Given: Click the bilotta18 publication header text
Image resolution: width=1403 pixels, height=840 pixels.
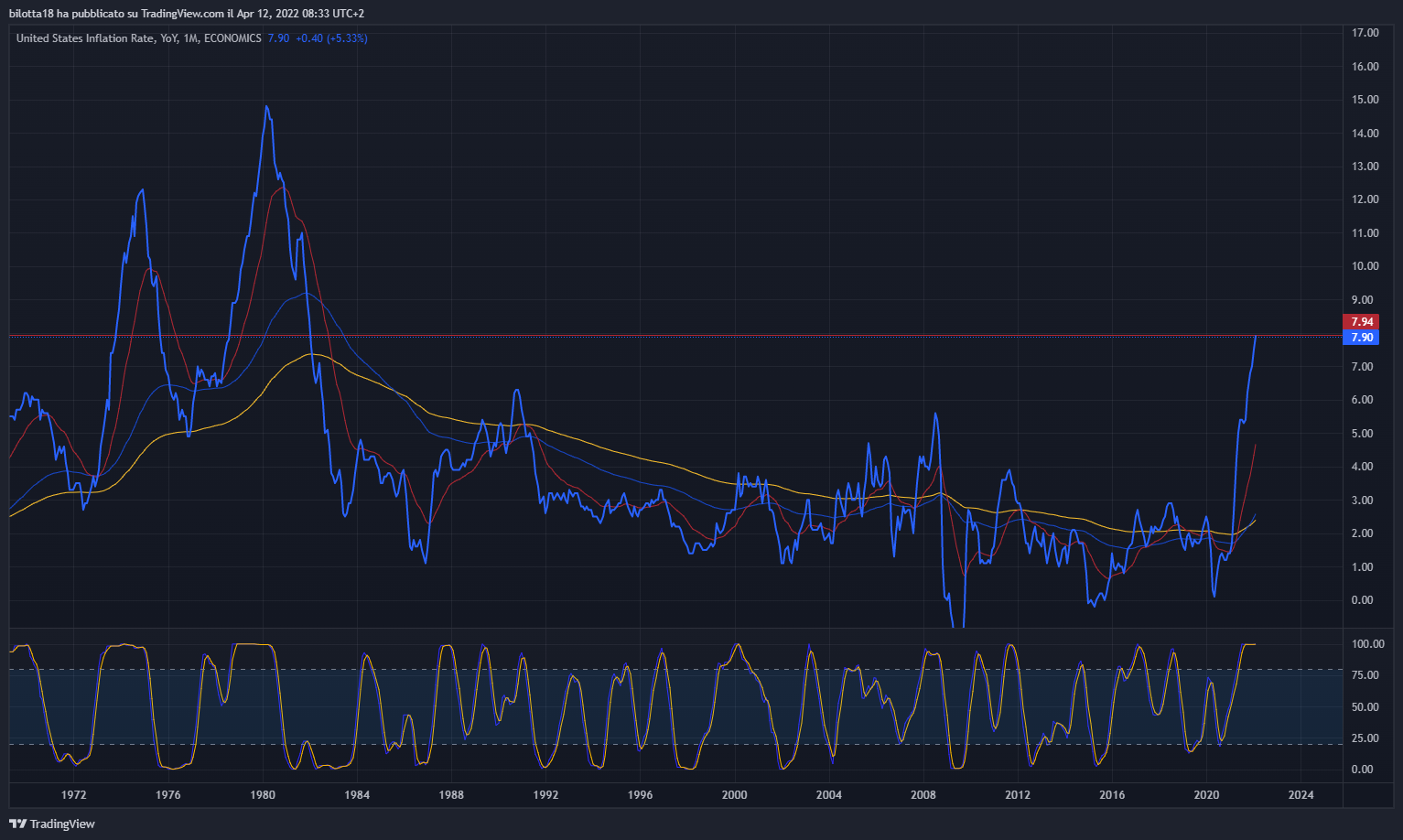Looking at the screenshot, I should pyautogui.click(x=187, y=14).
